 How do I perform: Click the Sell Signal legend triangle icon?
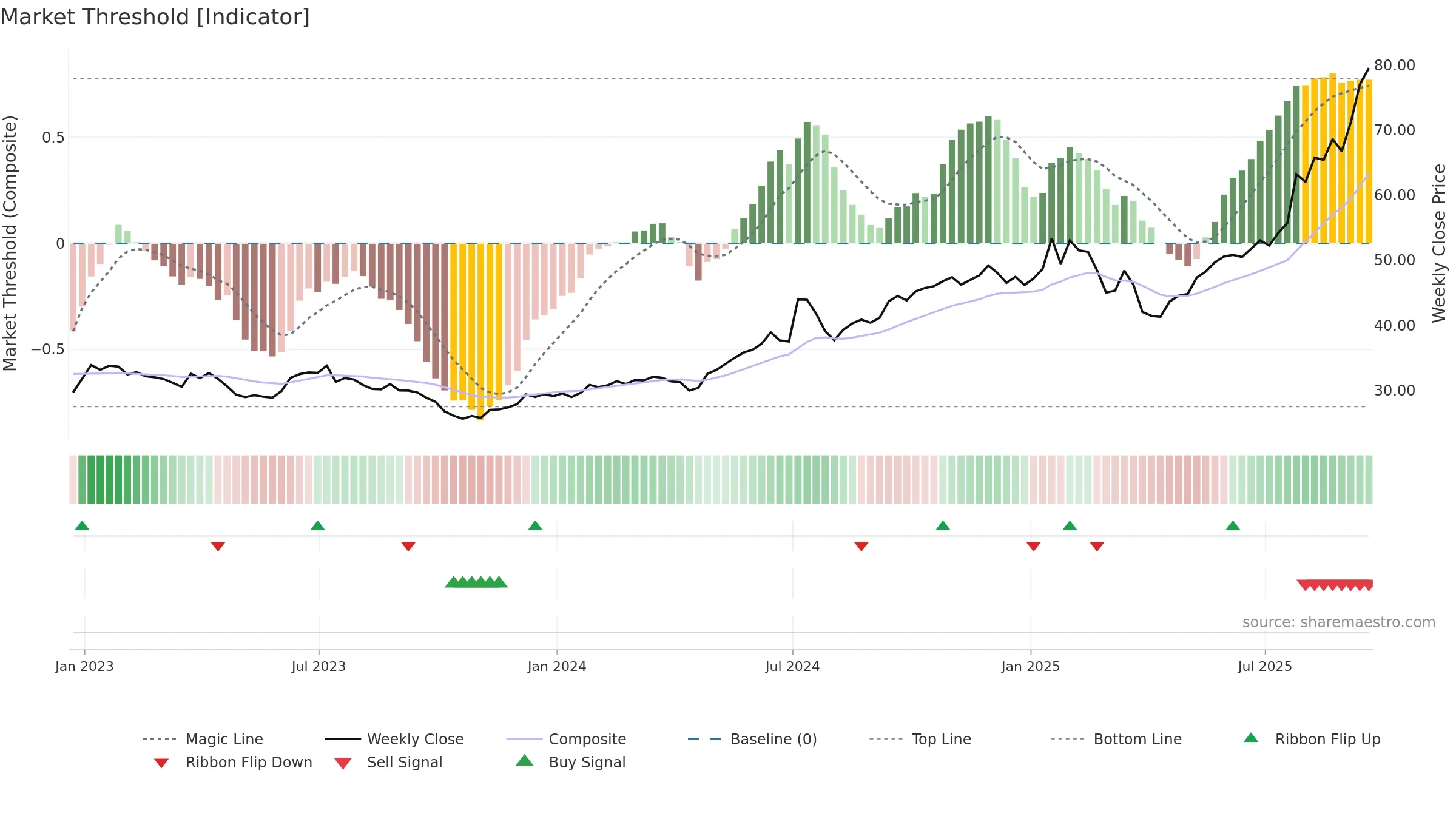coord(343,763)
